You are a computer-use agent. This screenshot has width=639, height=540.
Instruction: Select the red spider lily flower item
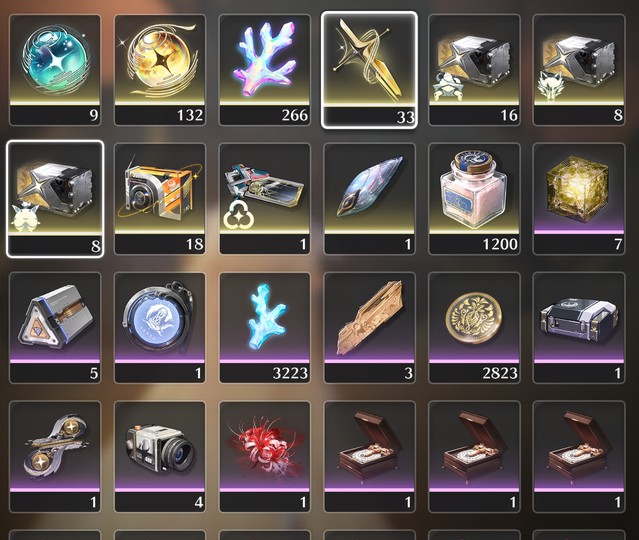tap(264, 456)
